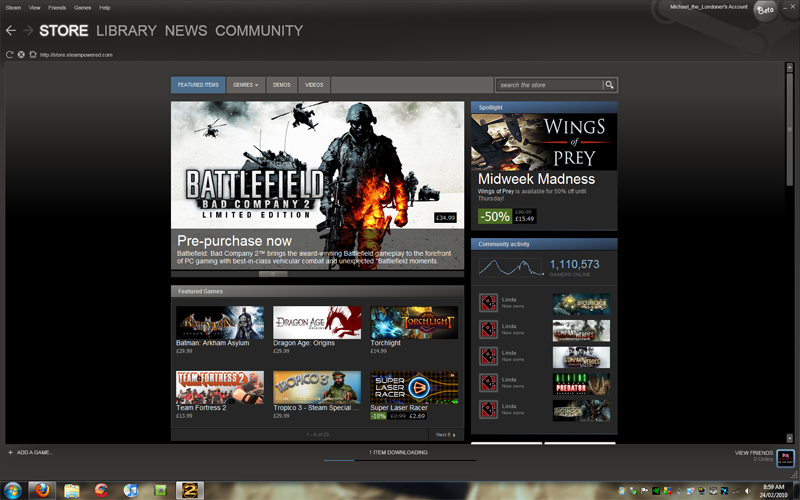Click the browser forward arrow
Image resolution: width=800 pixels, height=500 pixels.
(28, 31)
